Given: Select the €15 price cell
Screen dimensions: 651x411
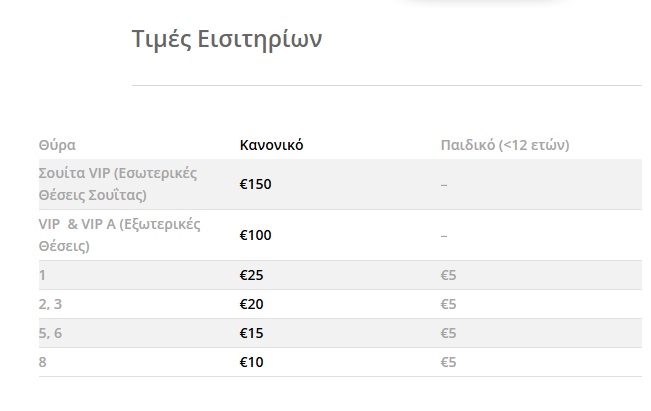Looking at the screenshot, I should (251, 333).
